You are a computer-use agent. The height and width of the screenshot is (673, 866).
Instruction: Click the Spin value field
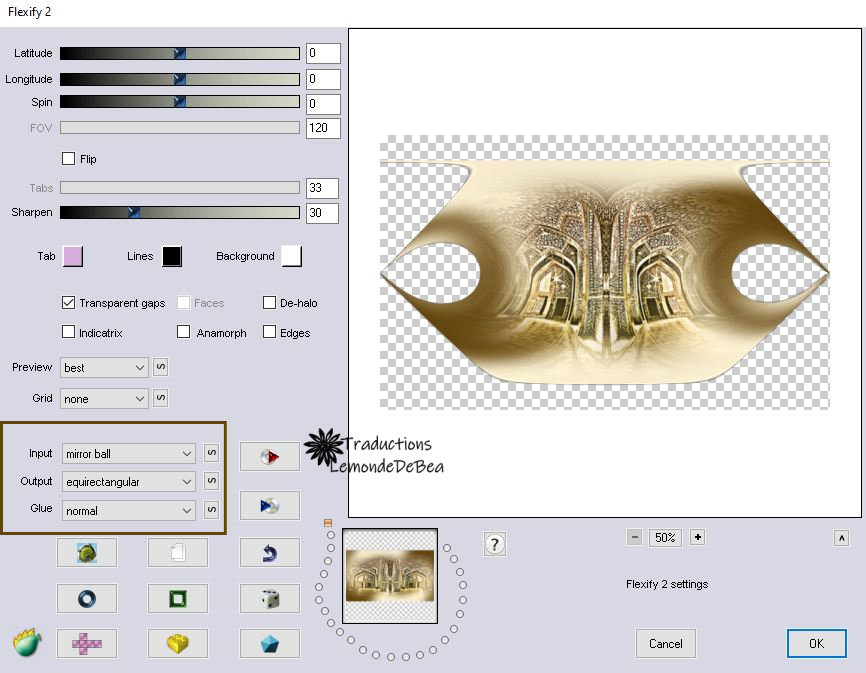[x=323, y=104]
